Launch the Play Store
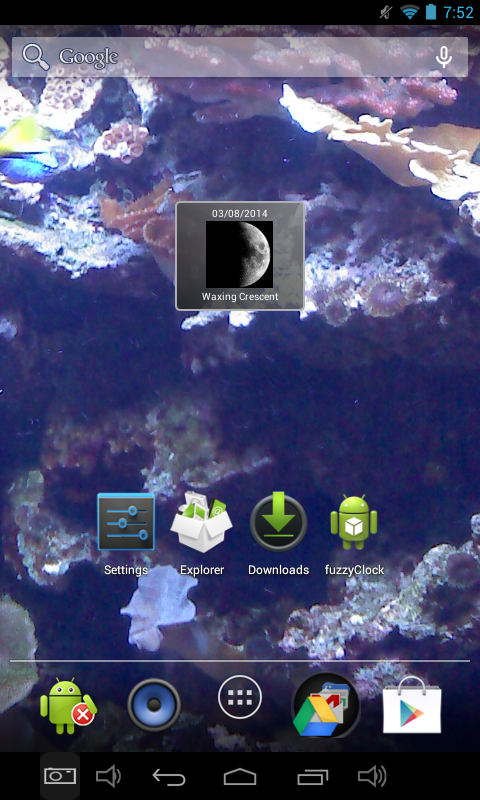 click(412, 705)
